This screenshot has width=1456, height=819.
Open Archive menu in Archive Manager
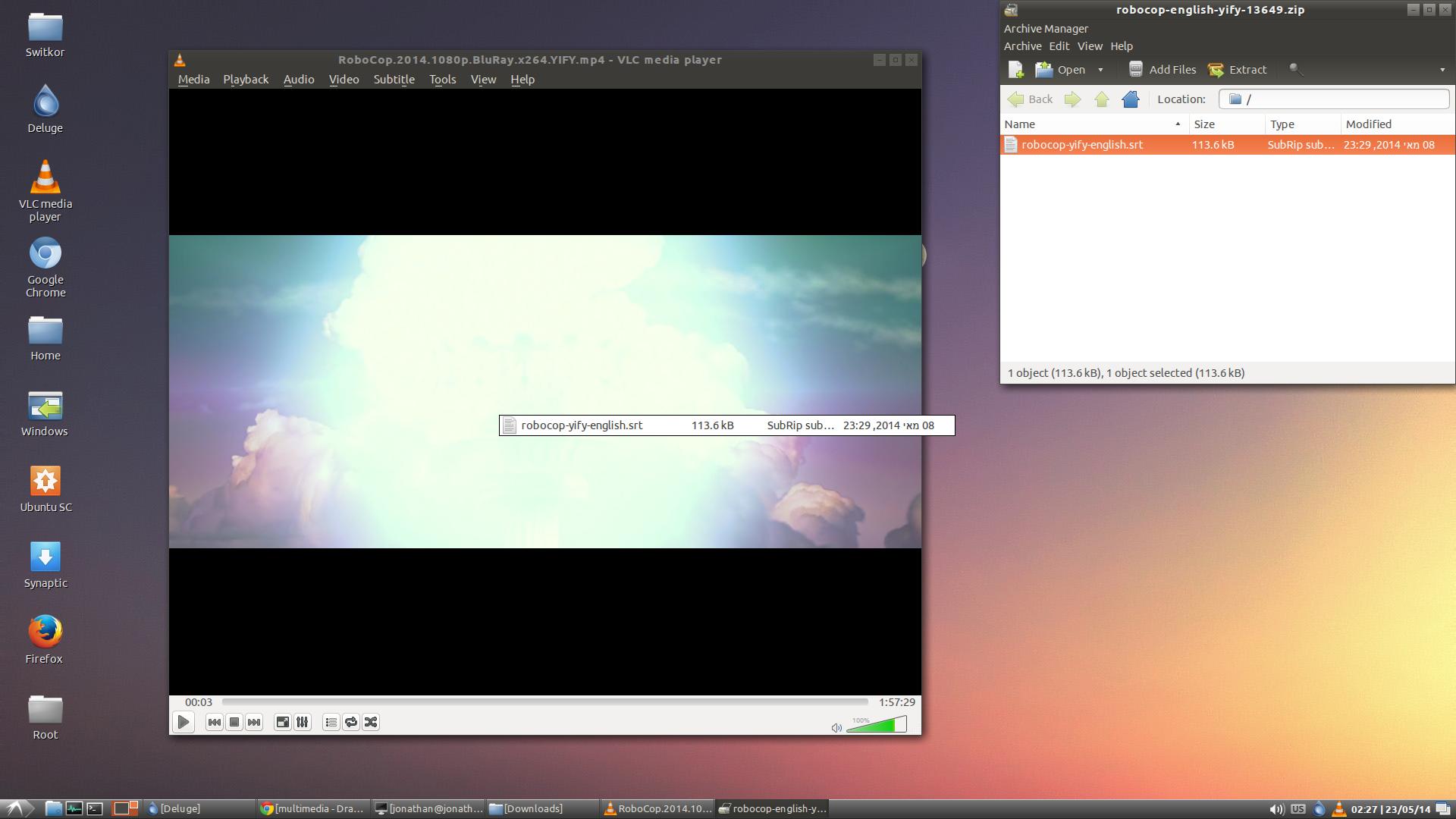point(1022,46)
